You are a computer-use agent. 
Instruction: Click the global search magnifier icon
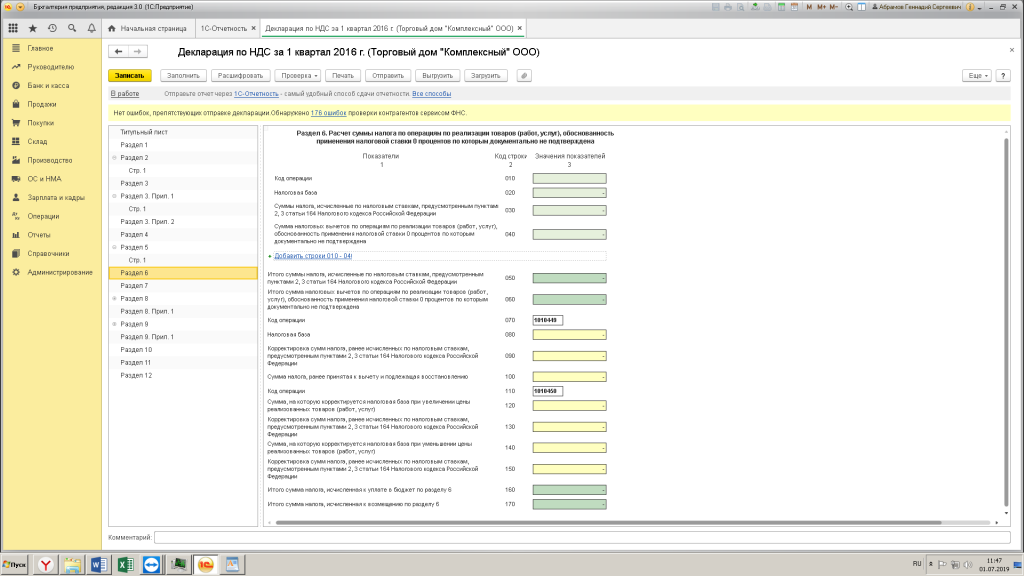click(x=72, y=28)
